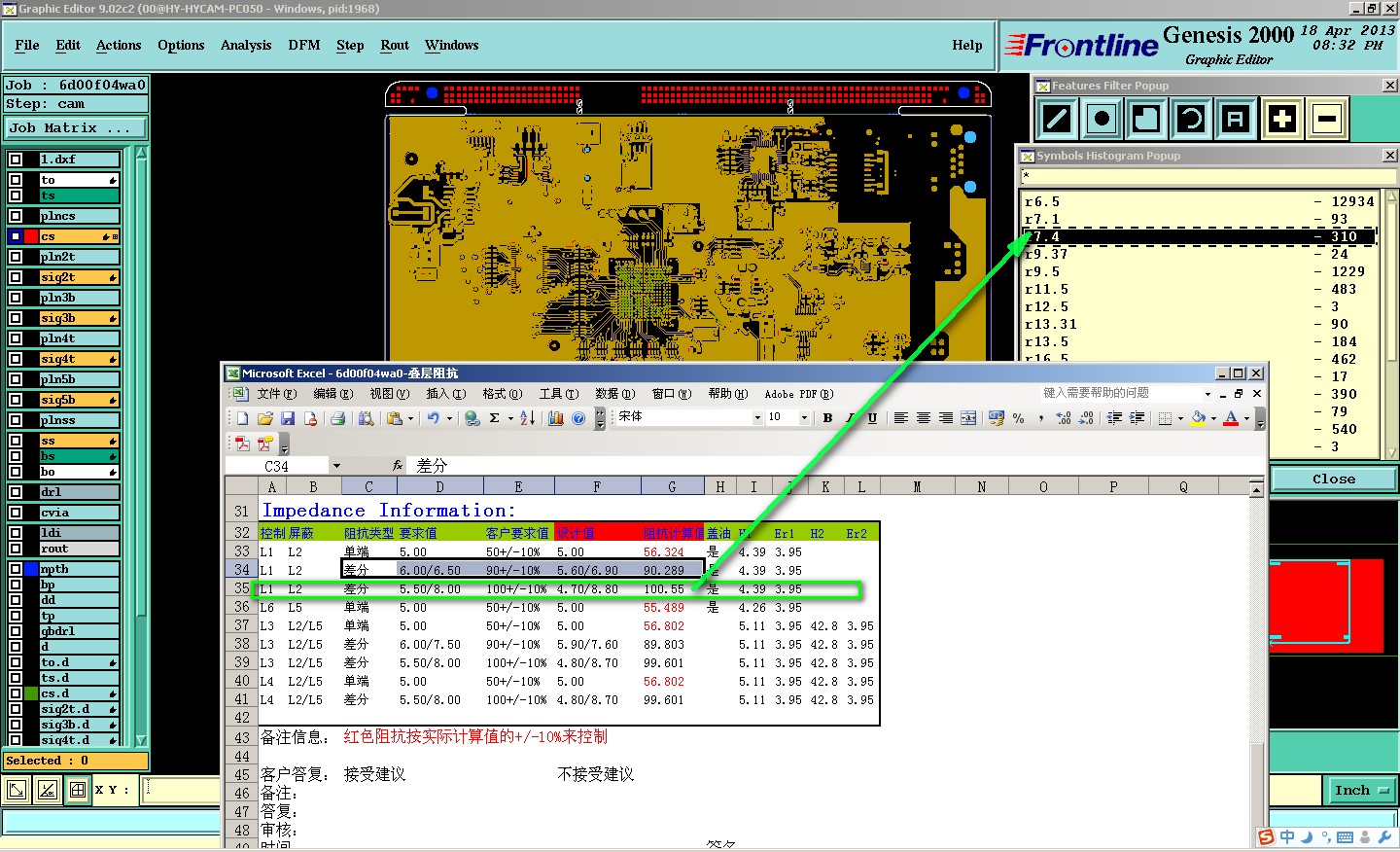
Task: Toggle display checkbox for layer plnss
Action: [16, 420]
